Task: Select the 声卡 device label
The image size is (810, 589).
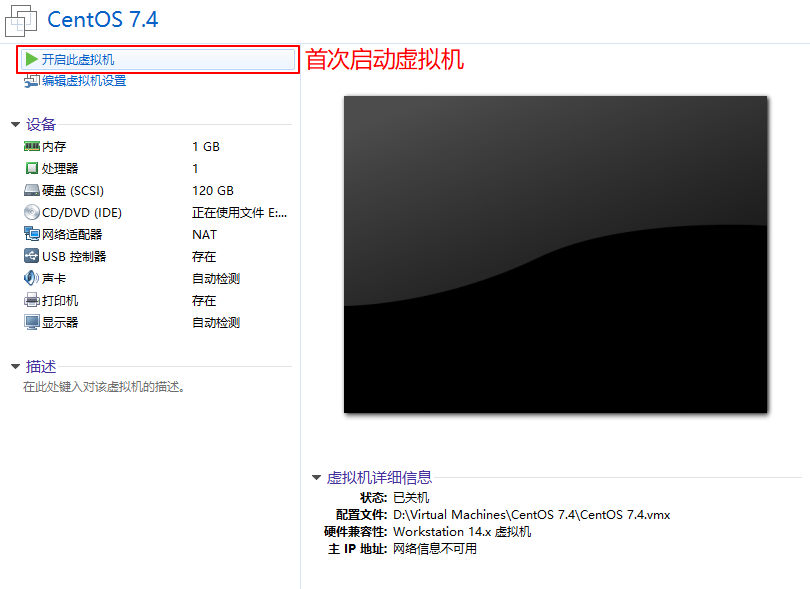Action: tap(54, 278)
